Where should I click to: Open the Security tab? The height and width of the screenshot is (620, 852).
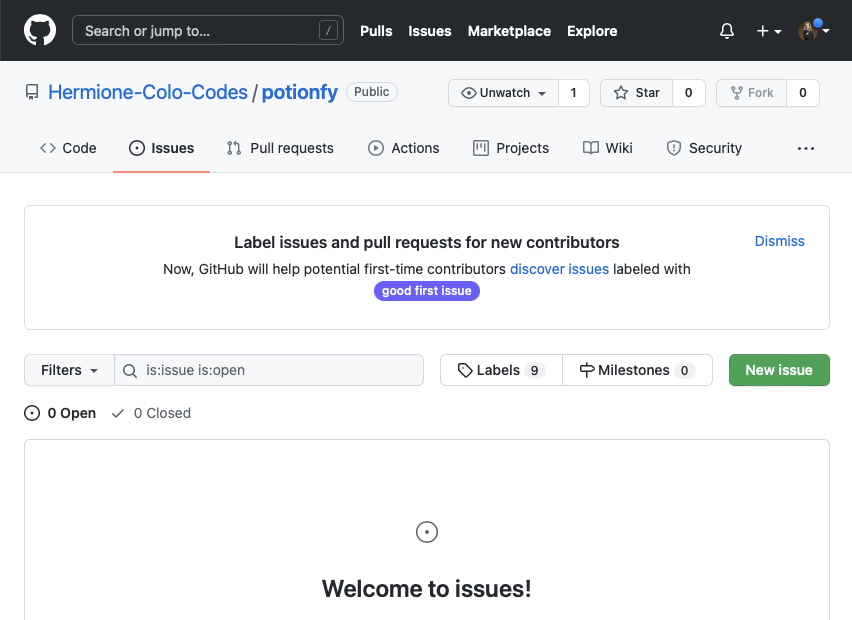[704, 148]
